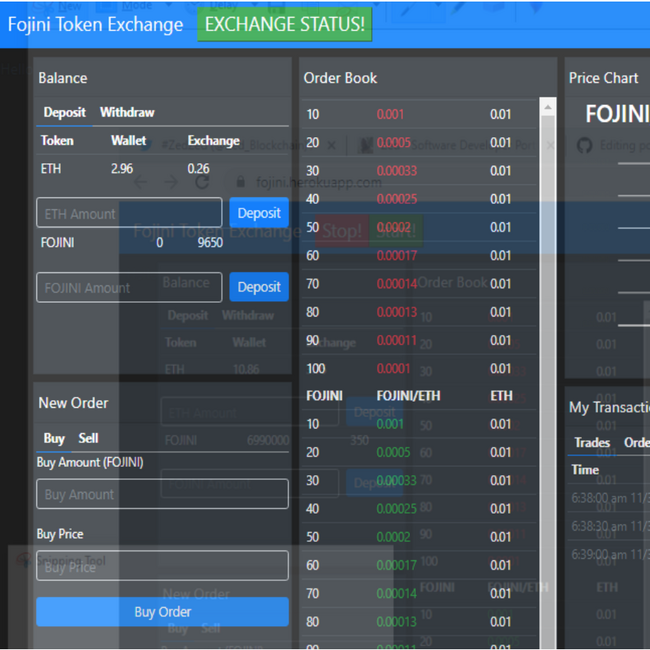Viewport: 650px width, 650px height.
Task: Click the EXCHANGE STATUS! button
Action: (x=284, y=24)
